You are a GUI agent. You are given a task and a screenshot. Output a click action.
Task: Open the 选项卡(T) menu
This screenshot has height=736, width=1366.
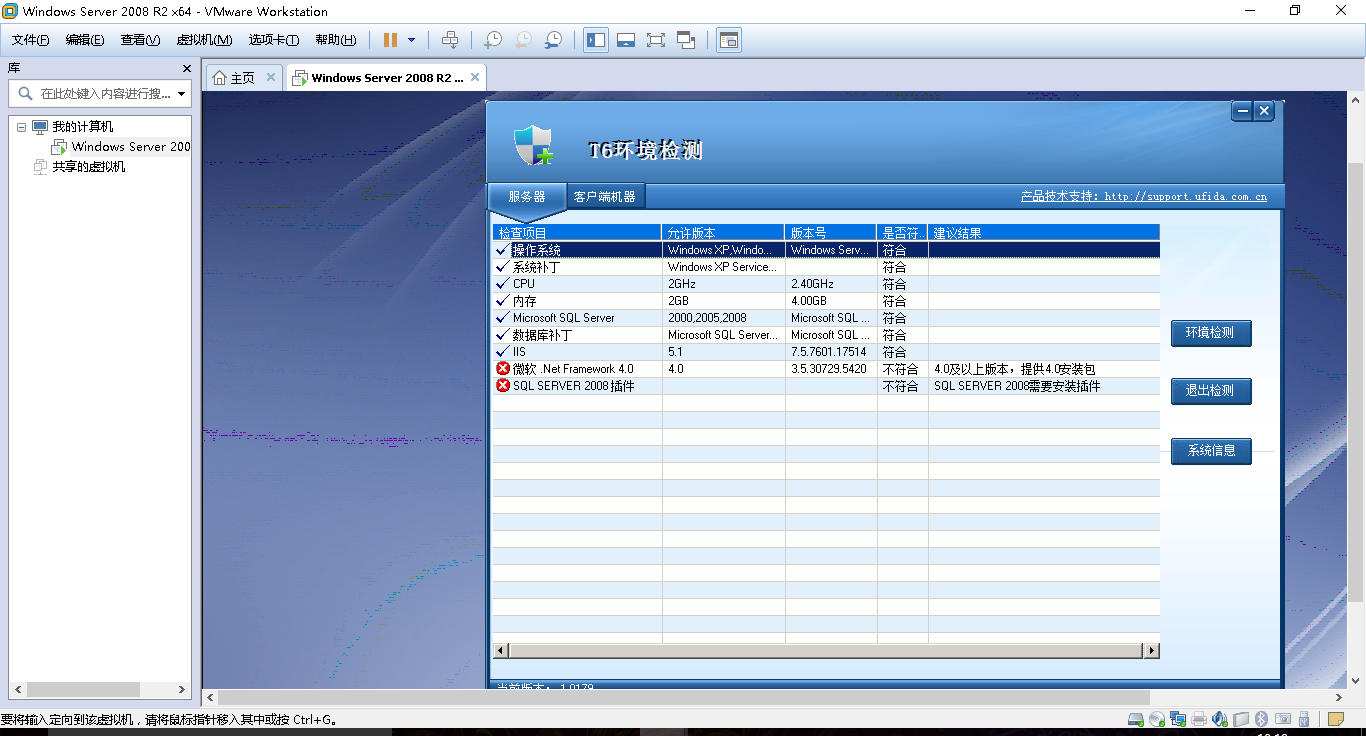click(x=274, y=40)
